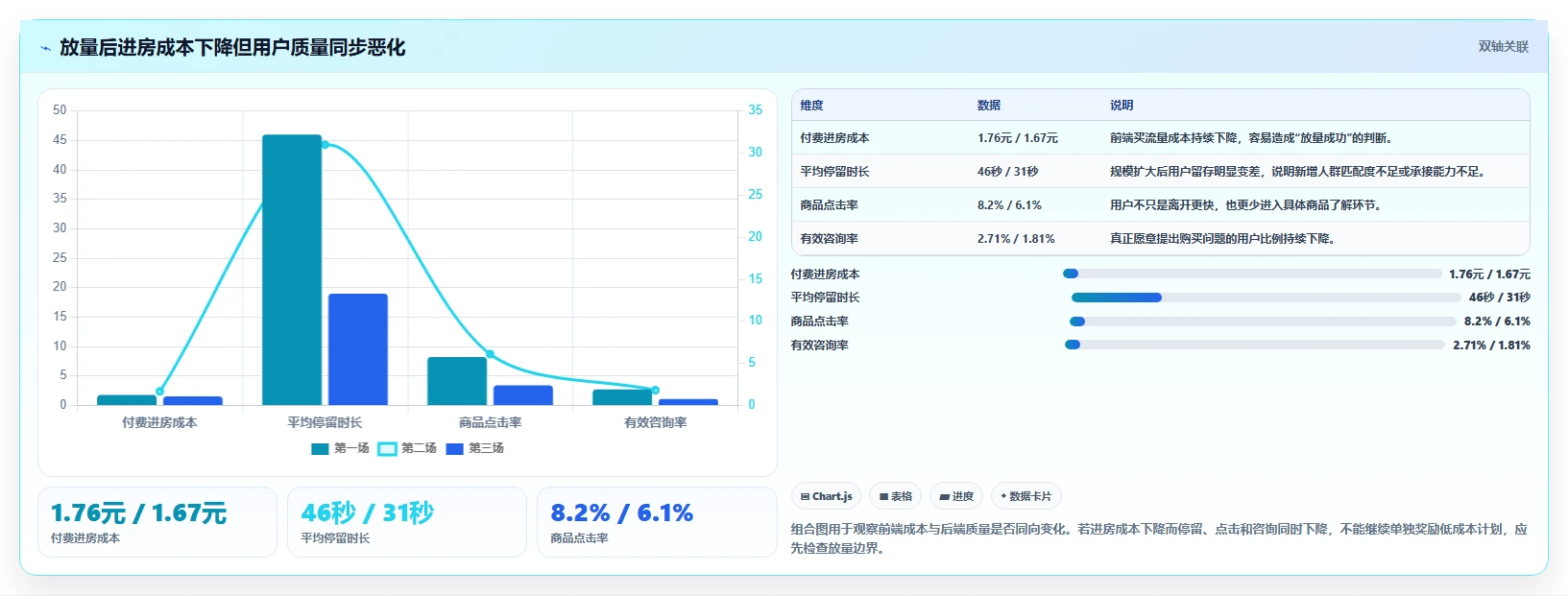
Task: Click the 进度 tag icon
Action: (x=944, y=497)
